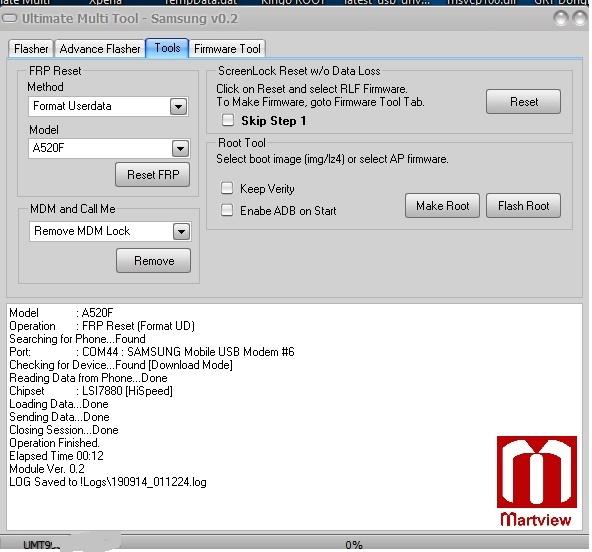The width and height of the screenshot is (592, 552).
Task: Click the Make Root button
Action: [442, 206]
